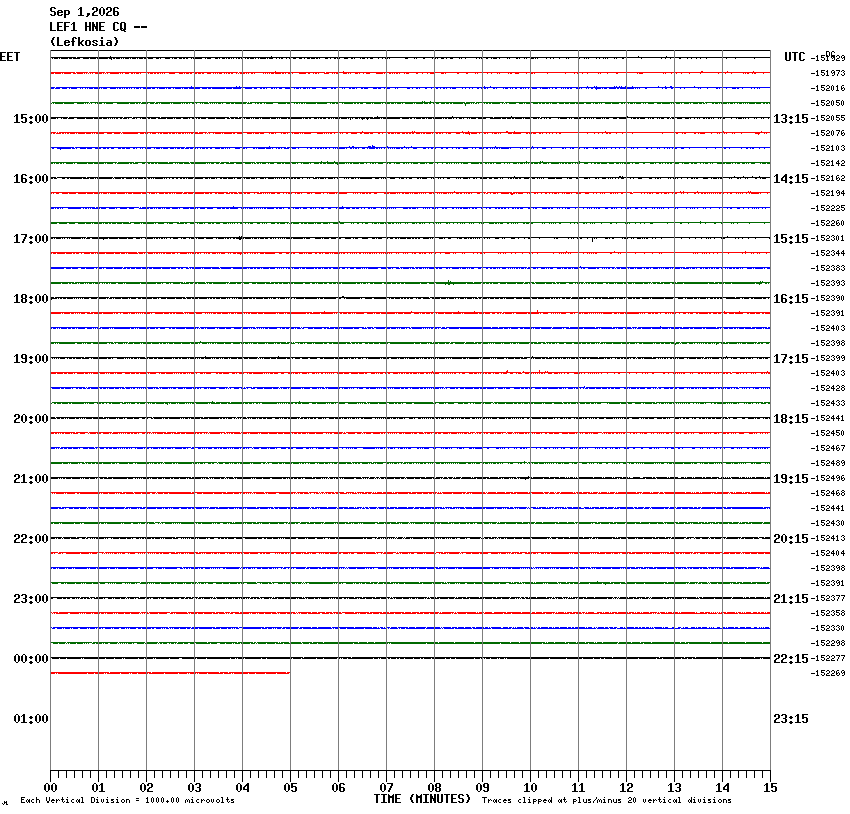This screenshot has width=850, height=814.
Task: Click minute 00 on the time axis
Action: click(x=50, y=788)
